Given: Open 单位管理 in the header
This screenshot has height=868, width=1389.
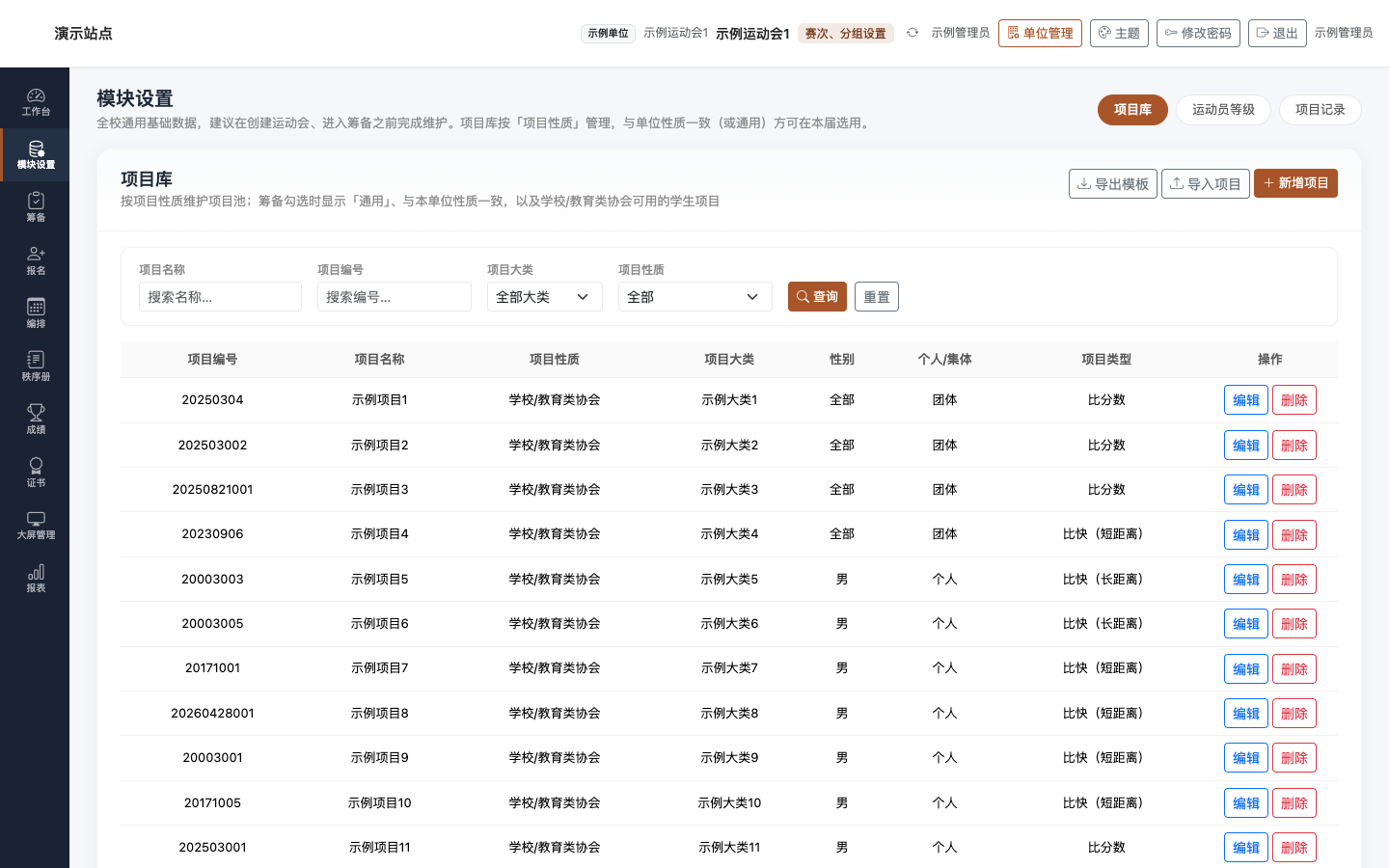Looking at the screenshot, I should point(1040,33).
